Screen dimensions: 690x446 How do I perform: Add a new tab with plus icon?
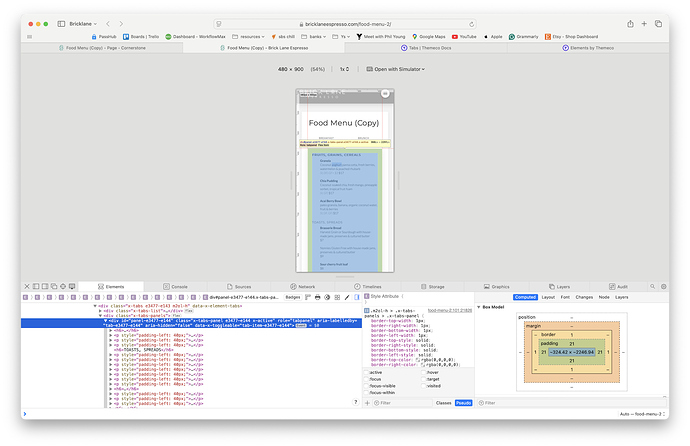(644, 24)
